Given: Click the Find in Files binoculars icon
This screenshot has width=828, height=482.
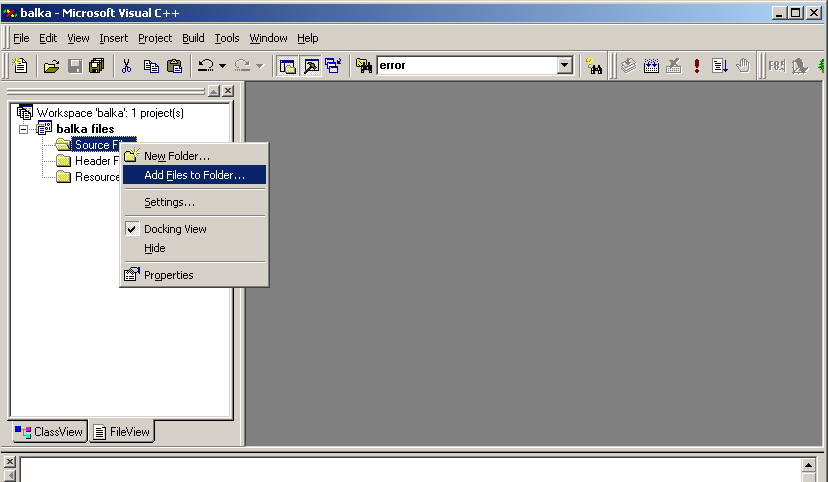Looking at the screenshot, I should (x=595, y=66).
